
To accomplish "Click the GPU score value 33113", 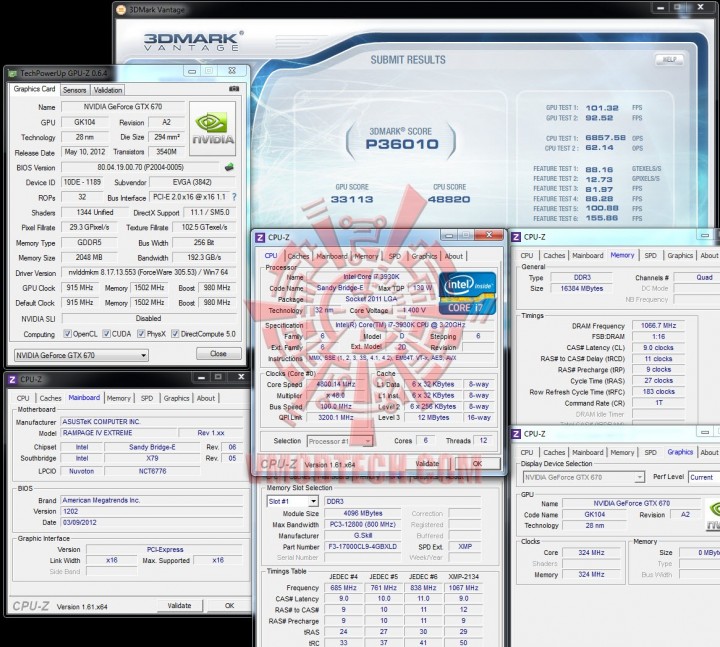I will 352,199.
